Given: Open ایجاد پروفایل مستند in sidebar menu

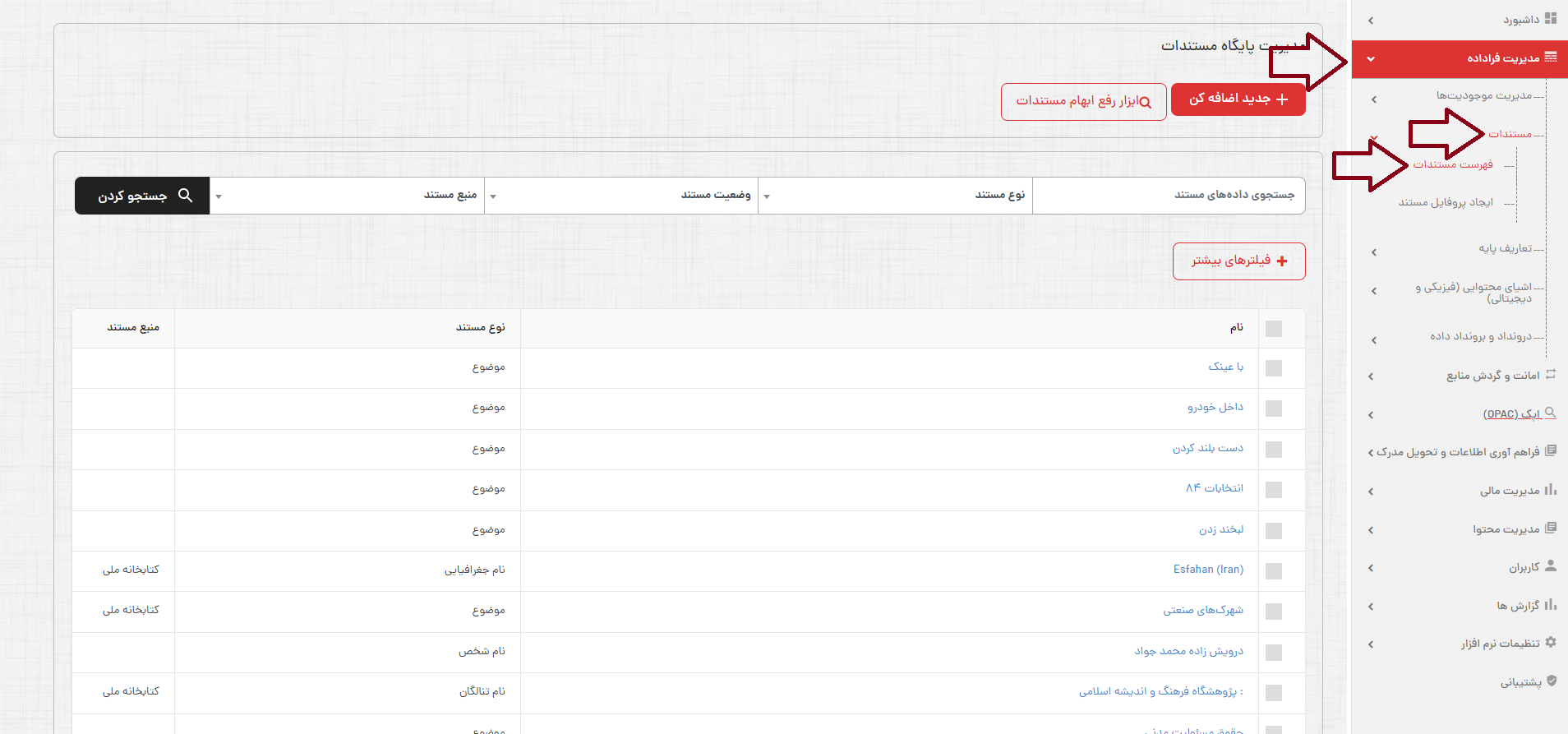Looking at the screenshot, I should click(1445, 202).
